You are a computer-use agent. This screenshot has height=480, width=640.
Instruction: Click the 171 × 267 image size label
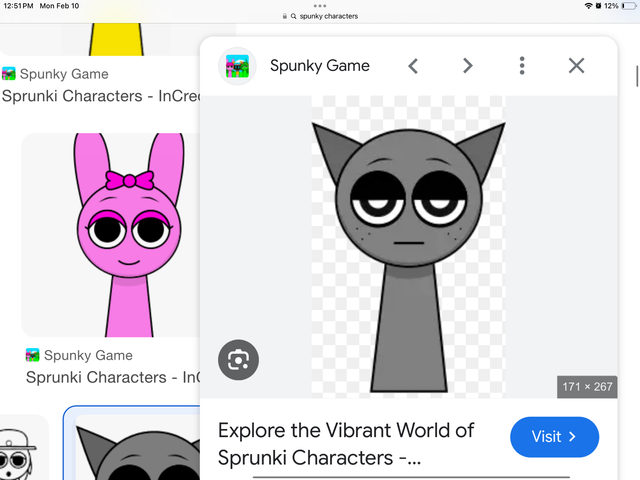click(x=587, y=387)
